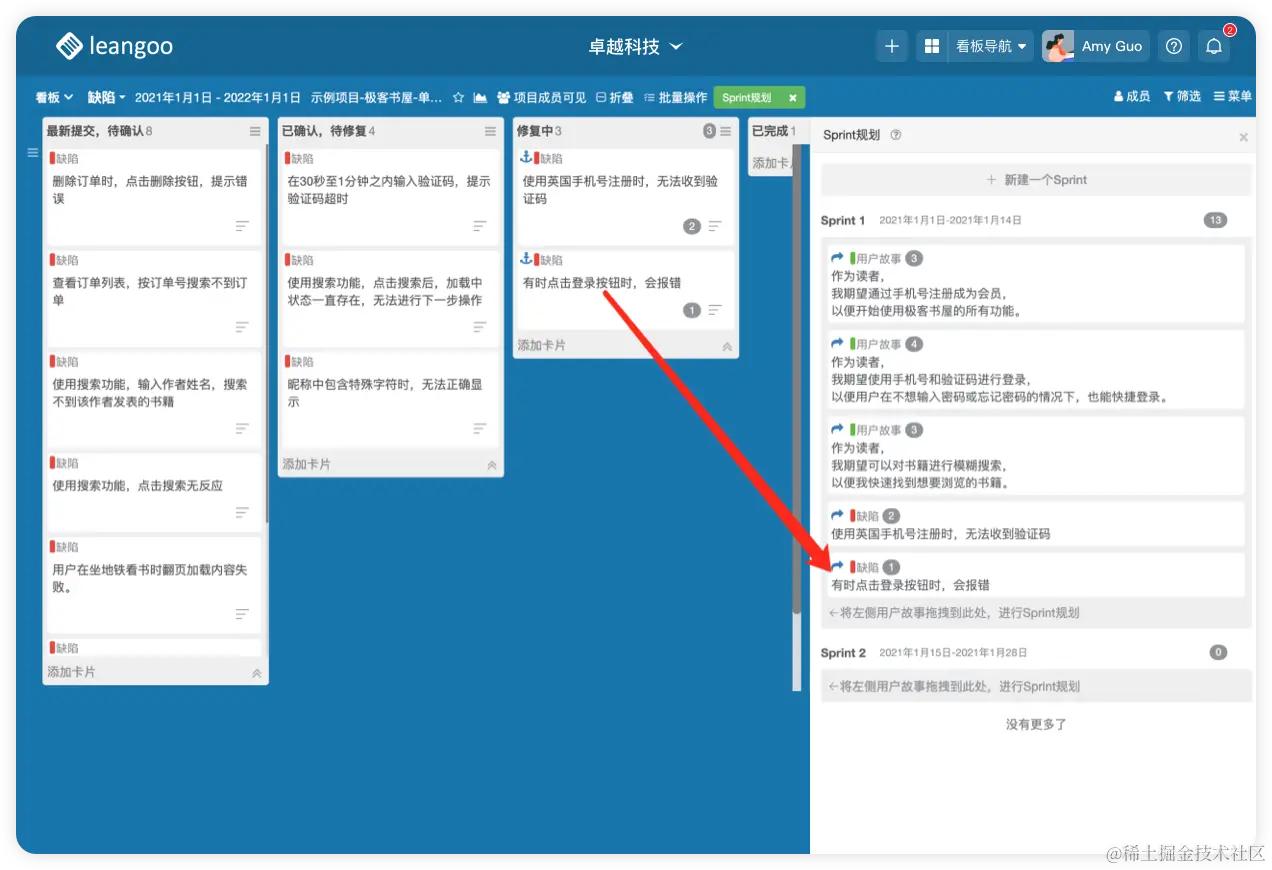
Task: Click 添加卡片 in 最新提交 column
Action: pos(72,672)
